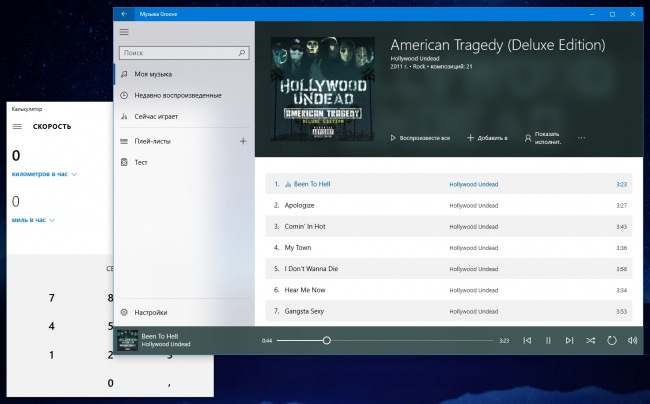Viewport: 650px width, 404px height.
Task: Click digit 1 on Calculator keypad
Action: pos(51,355)
